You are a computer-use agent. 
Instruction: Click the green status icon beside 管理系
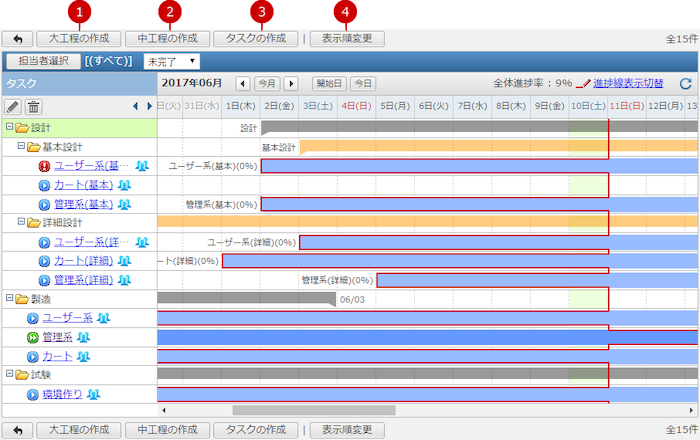[x=33, y=337]
